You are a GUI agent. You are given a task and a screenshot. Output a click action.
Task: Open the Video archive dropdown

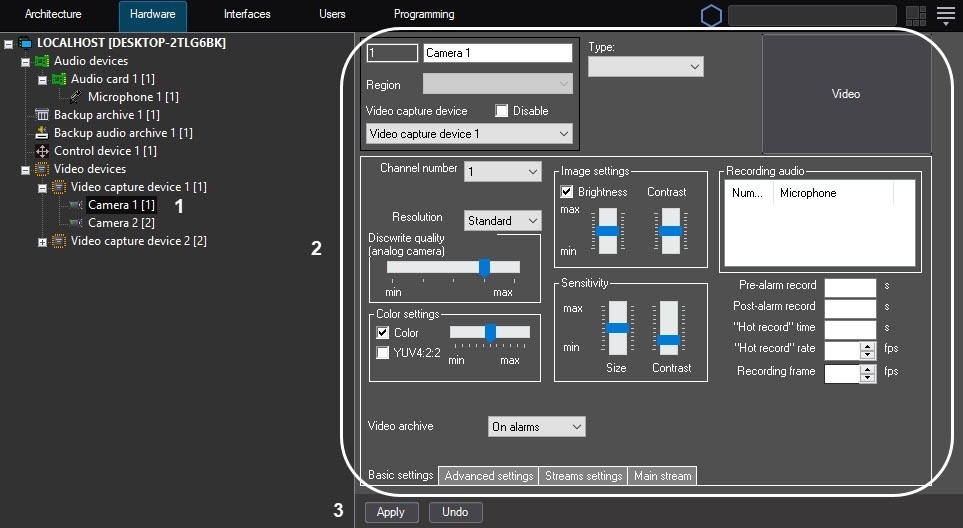click(536, 427)
